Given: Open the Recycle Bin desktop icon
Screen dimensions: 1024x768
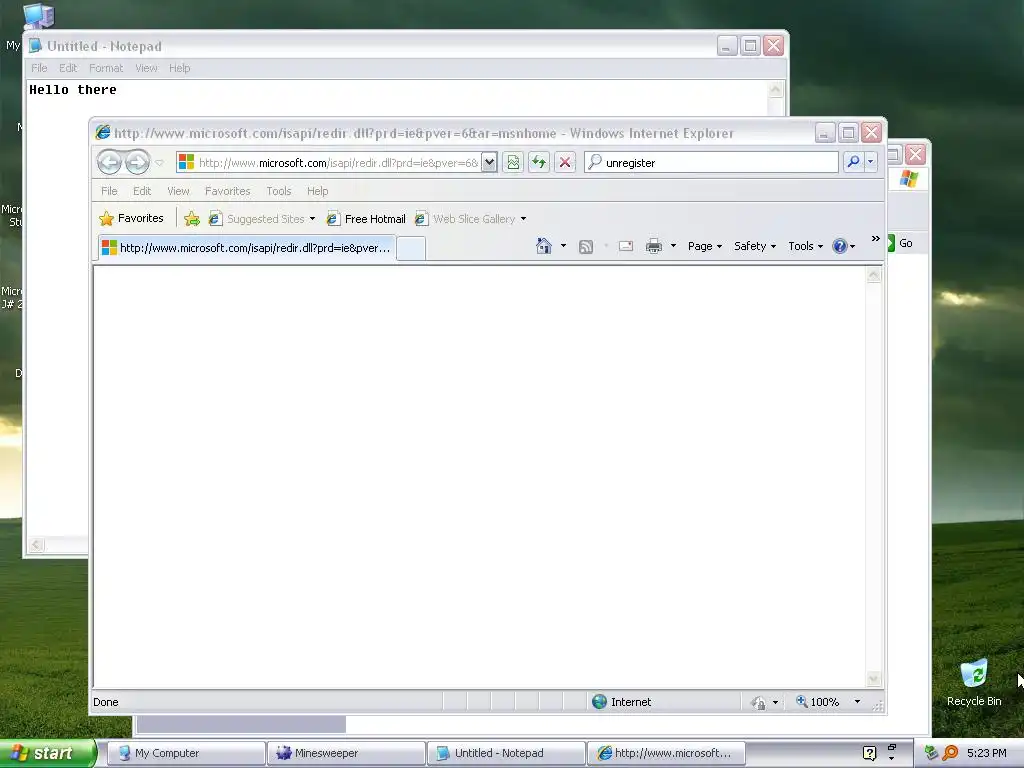Looking at the screenshot, I should (974, 683).
